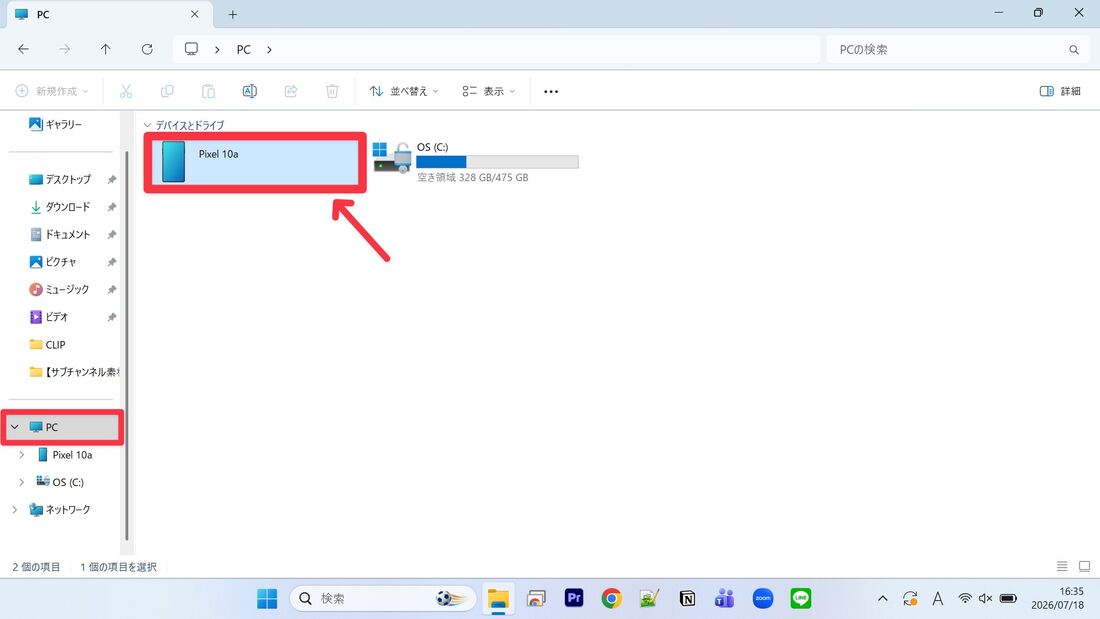Select the OS (C:) drive
Screen dimensions: 1100x619
click(x=476, y=162)
